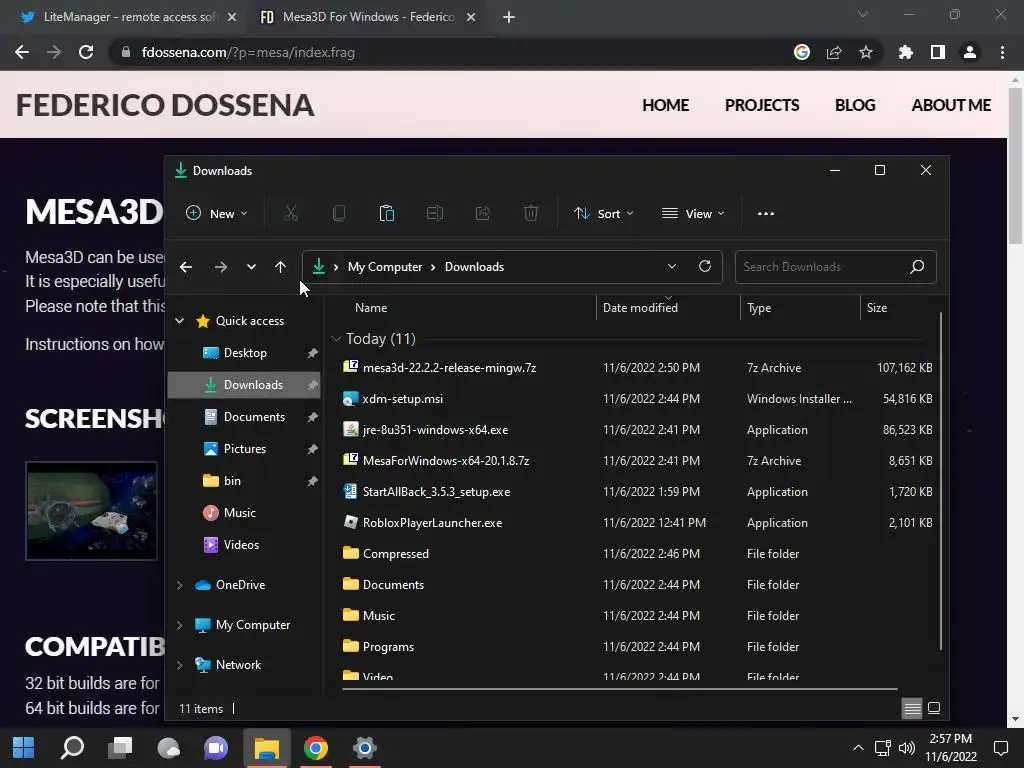Click the Google icon in address bar
Image resolution: width=1024 pixels, height=768 pixels.
(802, 52)
